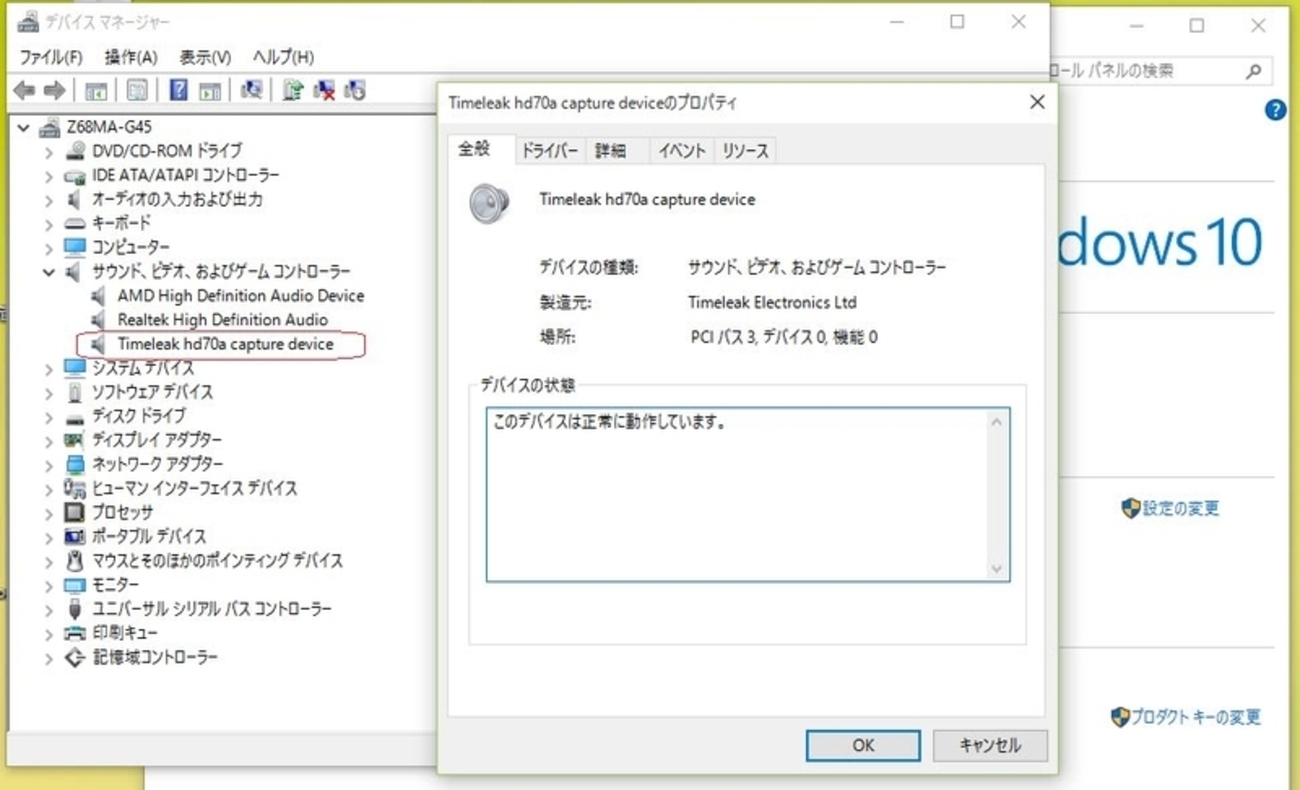Viewport: 1300px width, 790px height.
Task: Expand the キーボード chevron
Action: click(x=48, y=223)
